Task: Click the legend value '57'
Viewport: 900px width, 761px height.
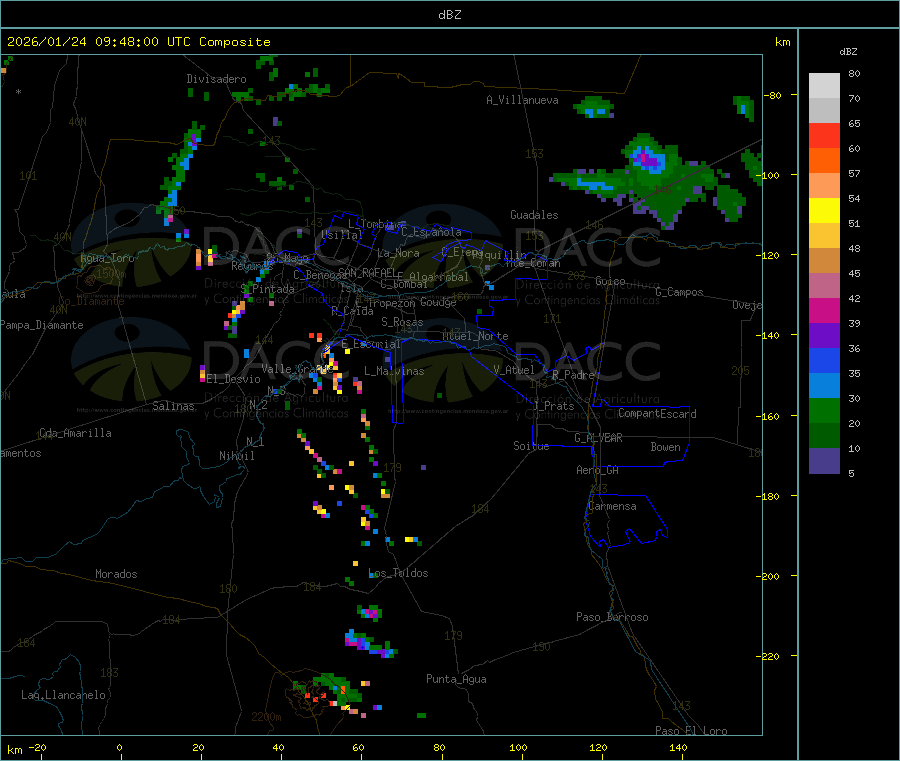Action: click(x=854, y=173)
